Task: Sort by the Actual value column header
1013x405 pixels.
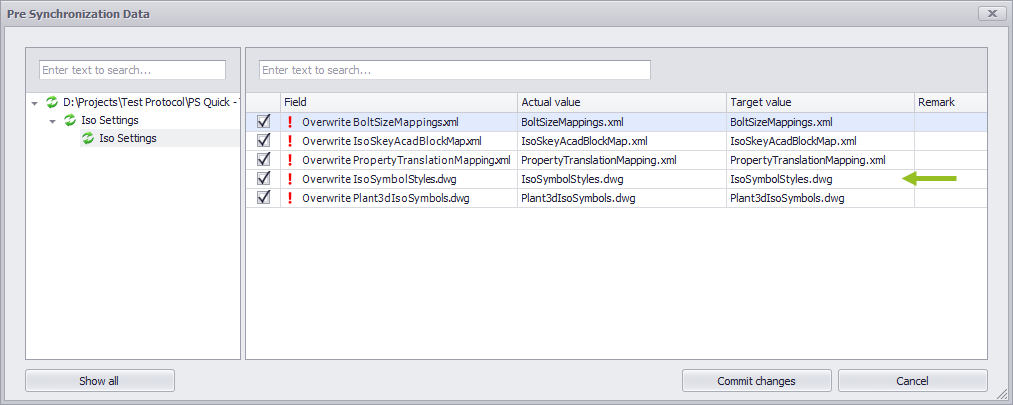Action: (x=621, y=102)
